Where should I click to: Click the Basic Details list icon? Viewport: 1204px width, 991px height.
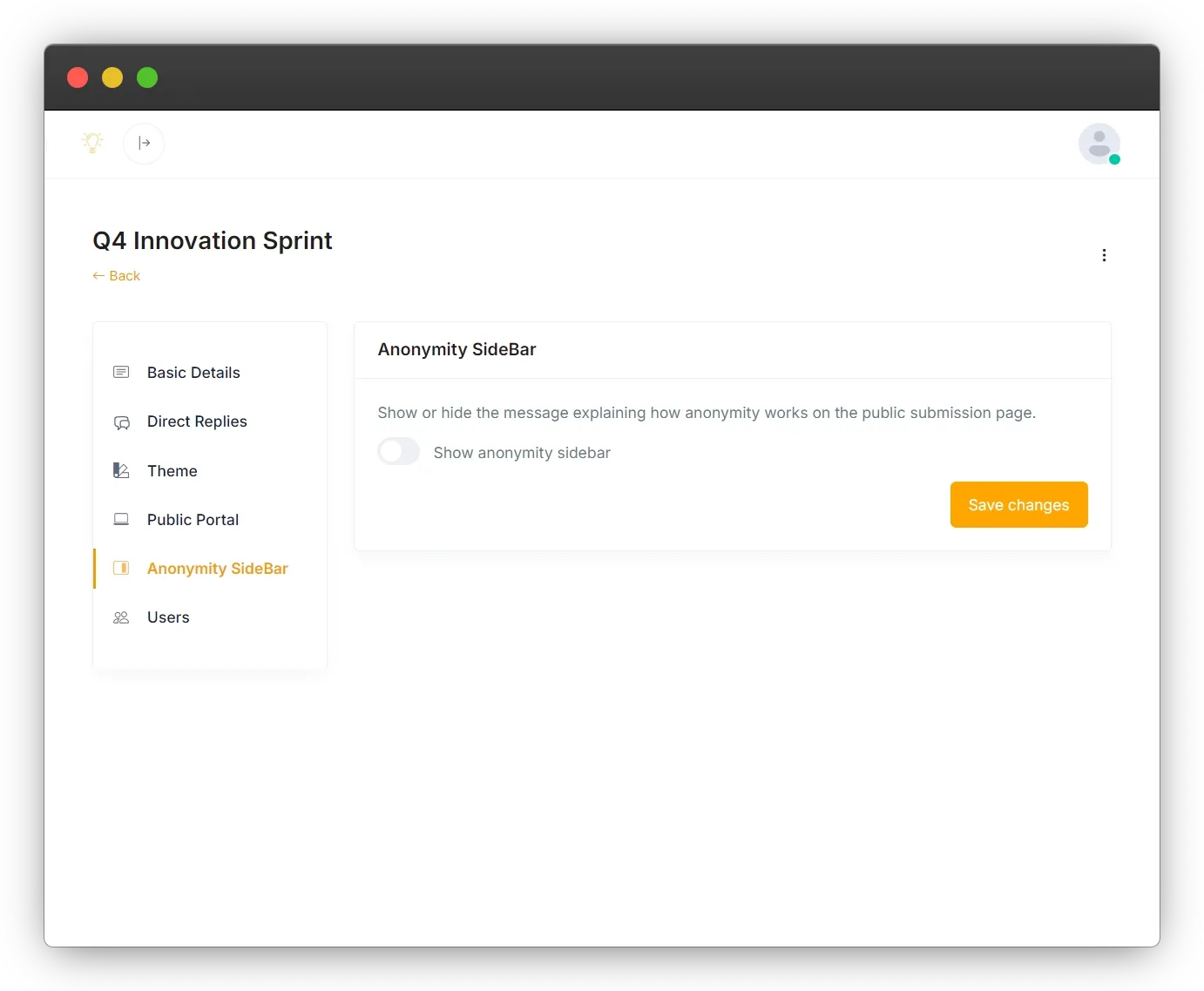coord(121,373)
